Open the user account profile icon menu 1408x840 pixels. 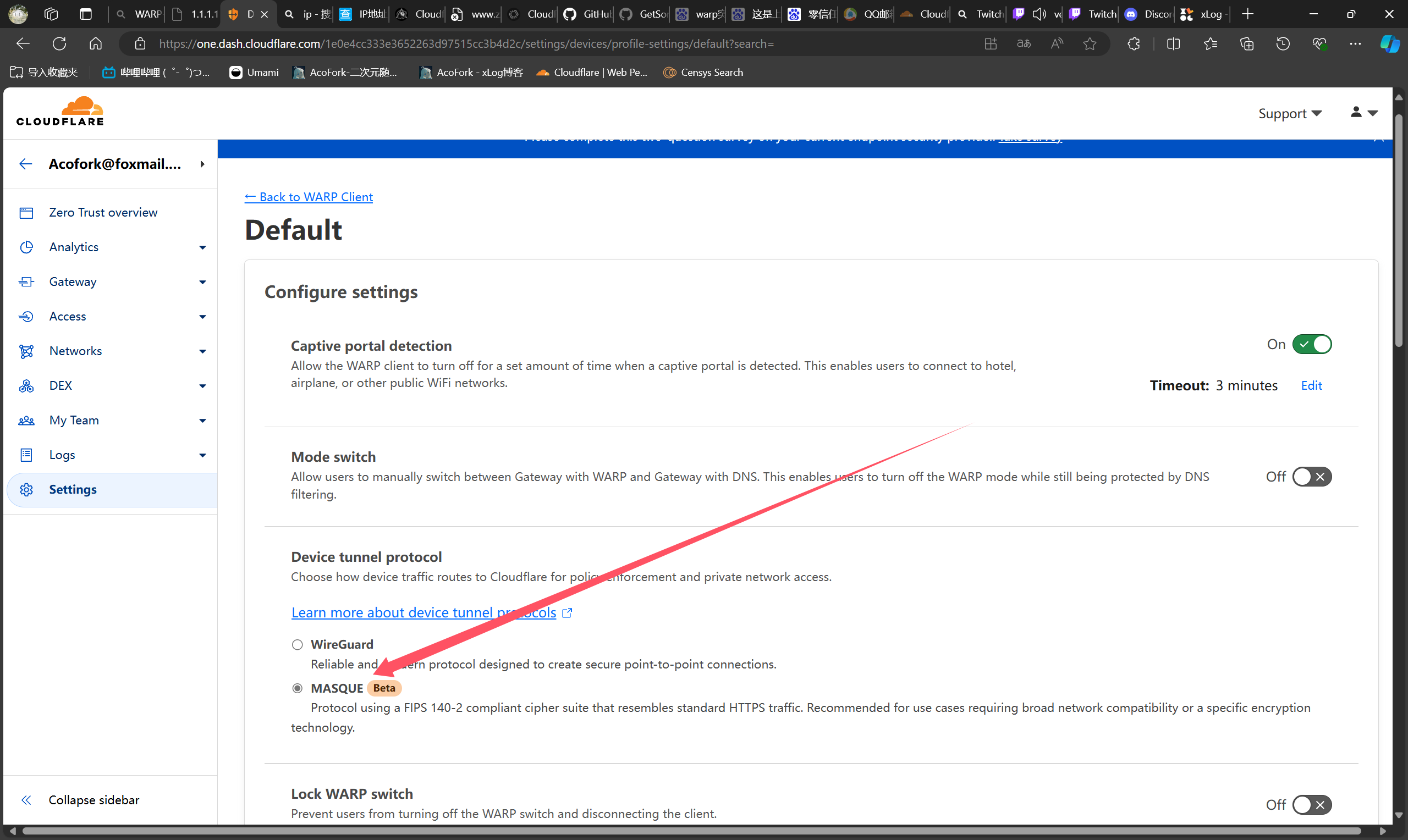[x=1364, y=113]
